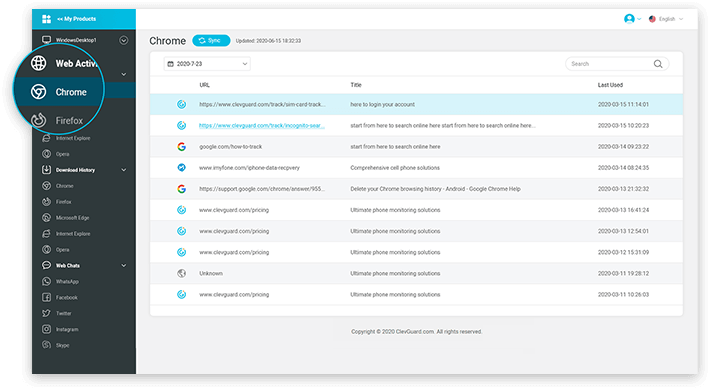Open Instagram in Web Chats
The image size is (710, 389).
[67, 329]
